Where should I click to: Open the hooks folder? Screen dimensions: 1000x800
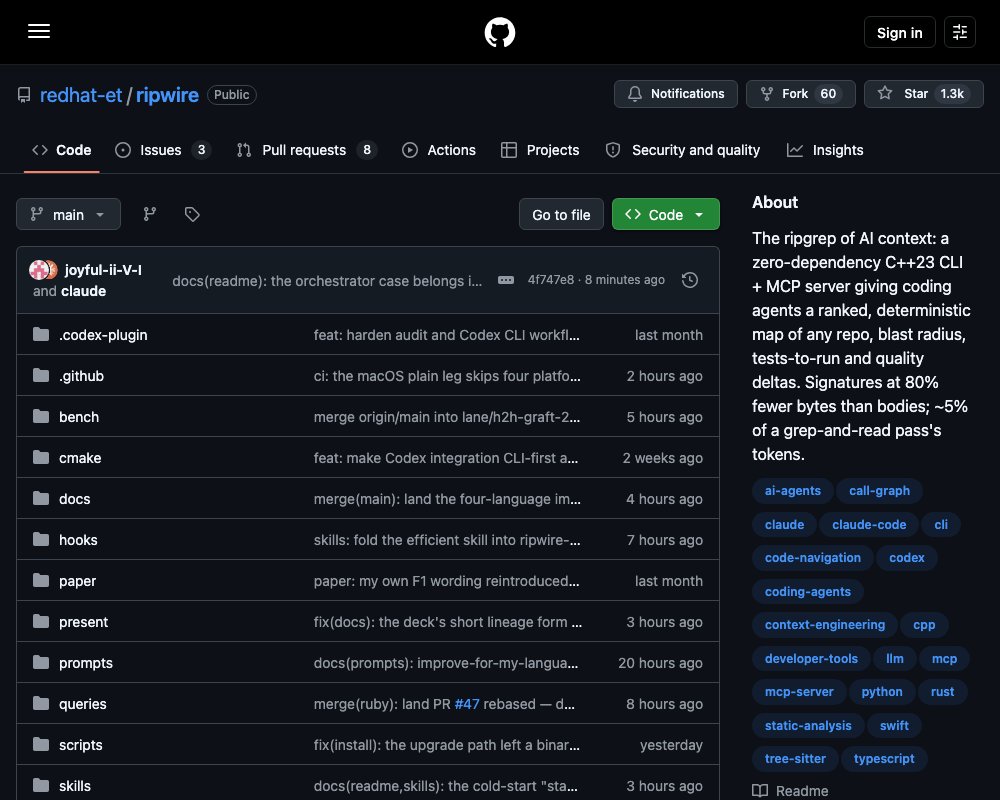point(78,540)
